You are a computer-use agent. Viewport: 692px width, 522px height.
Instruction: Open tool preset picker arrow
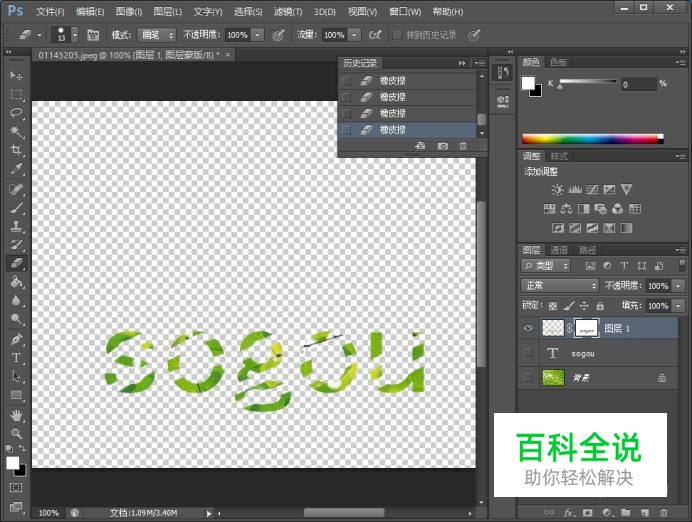pyautogui.click(x=40, y=35)
